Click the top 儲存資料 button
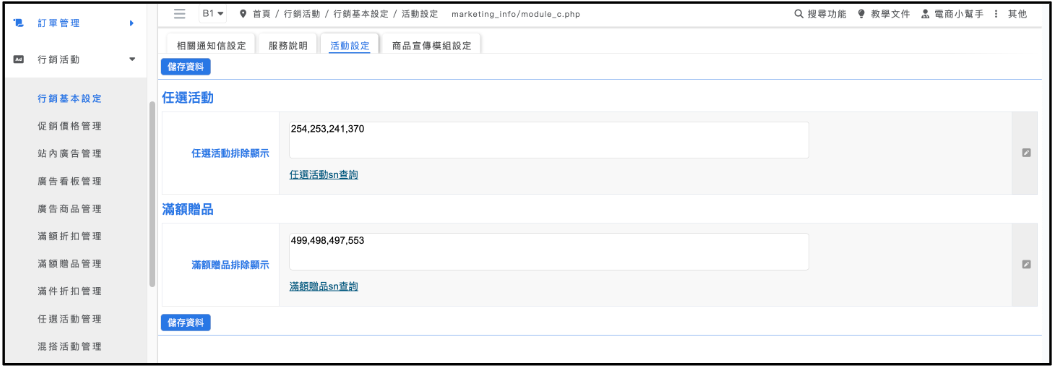The image size is (1054, 370). [x=186, y=67]
